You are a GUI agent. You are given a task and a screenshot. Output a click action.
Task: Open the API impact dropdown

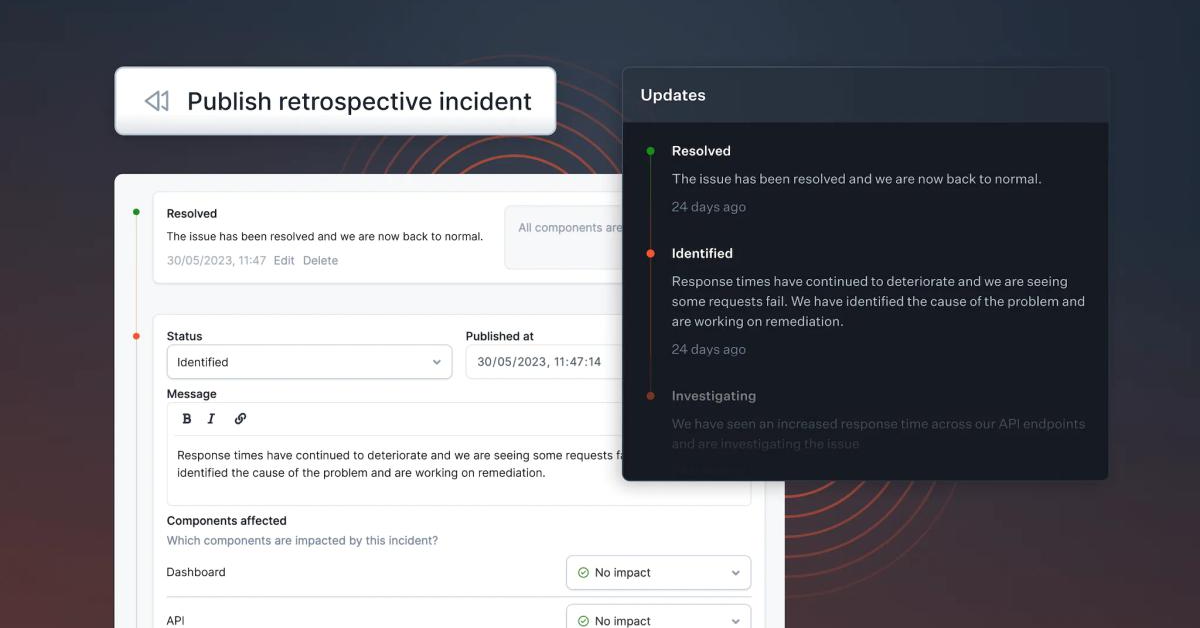pos(658,618)
